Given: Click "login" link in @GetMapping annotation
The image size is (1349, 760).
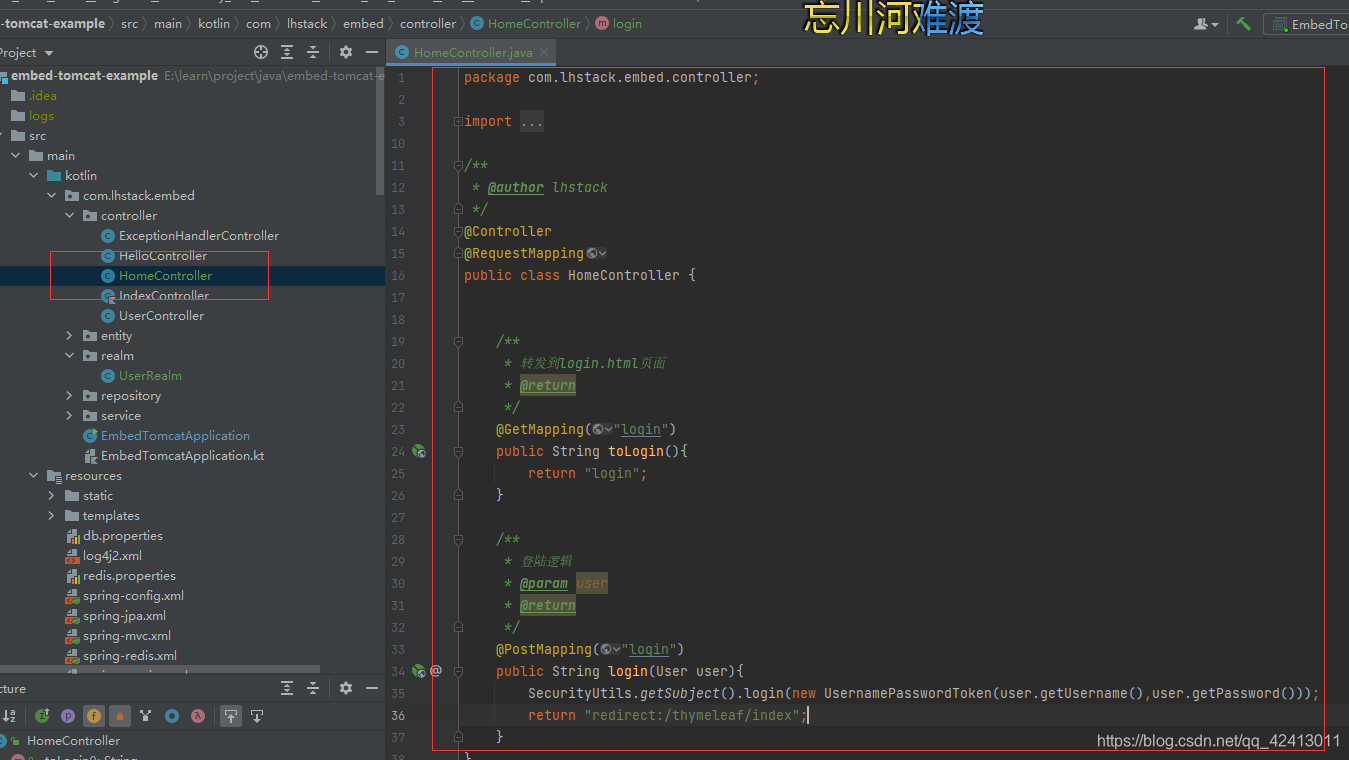Looking at the screenshot, I should pyautogui.click(x=641, y=429).
